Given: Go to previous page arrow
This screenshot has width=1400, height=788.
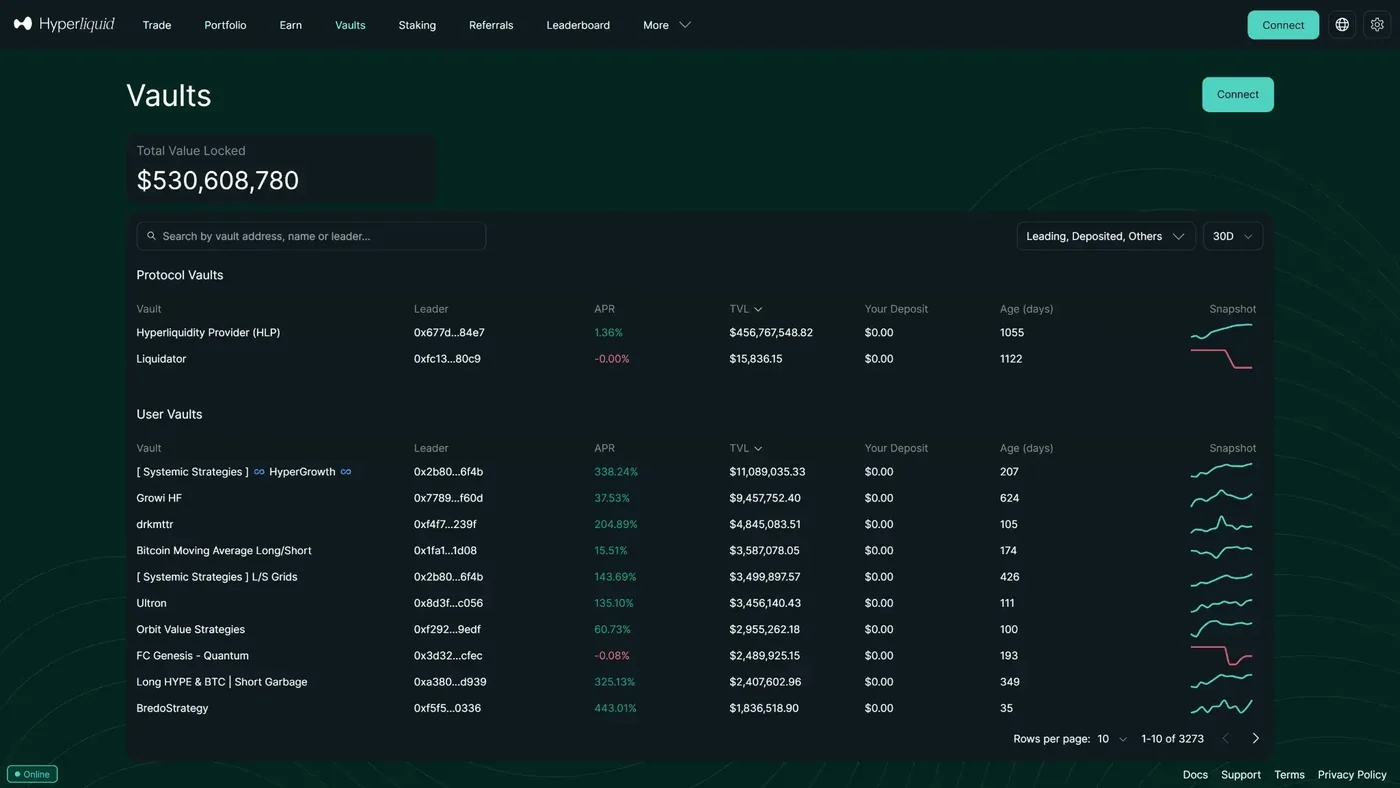Looking at the screenshot, I should point(1225,739).
